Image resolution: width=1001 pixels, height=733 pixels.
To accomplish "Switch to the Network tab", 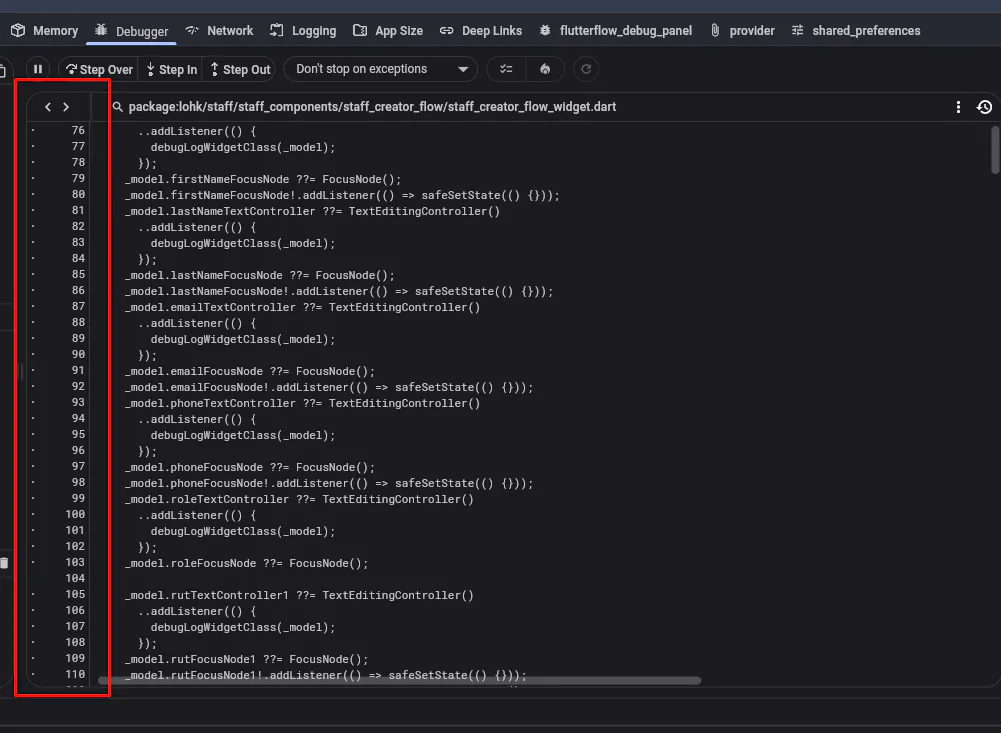I will (x=220, y=31).
